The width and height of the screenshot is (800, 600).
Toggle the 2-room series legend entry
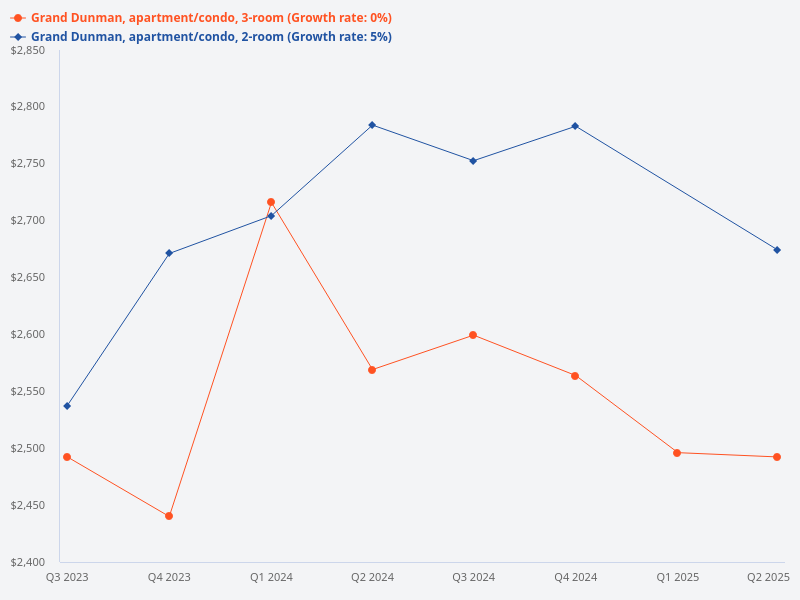point(210,37)
